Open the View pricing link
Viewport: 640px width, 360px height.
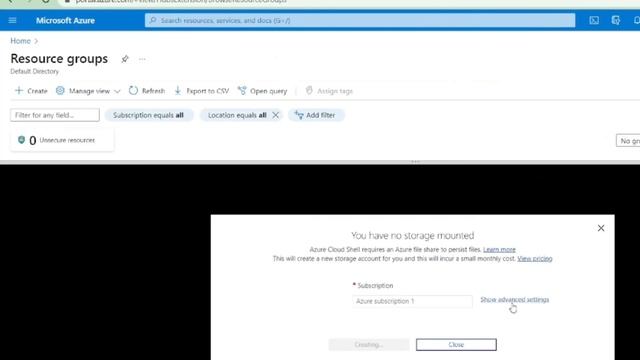pyautogui.click(x=535, y=259)
